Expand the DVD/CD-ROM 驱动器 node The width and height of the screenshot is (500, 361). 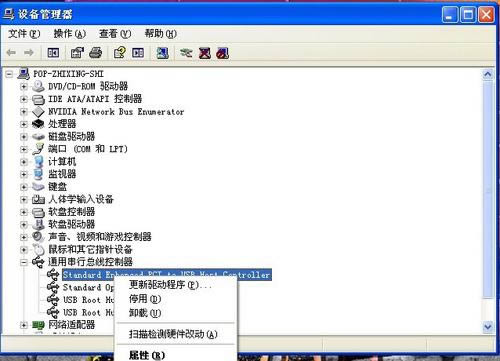point(23,87)
